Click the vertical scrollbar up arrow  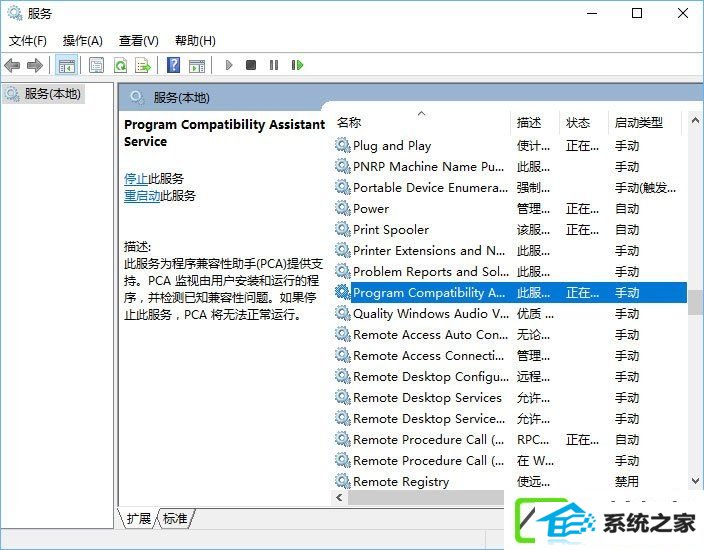point(695,120)
